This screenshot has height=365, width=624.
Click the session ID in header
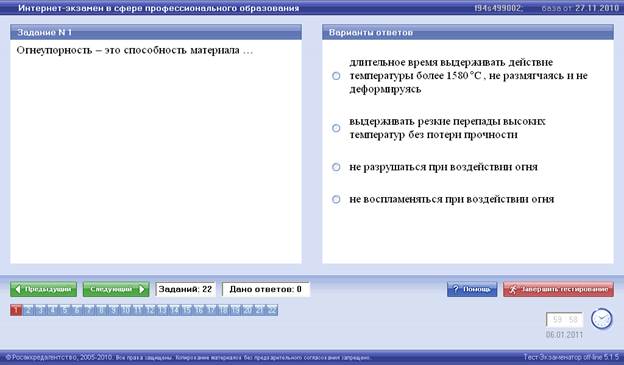coord(499,8)
